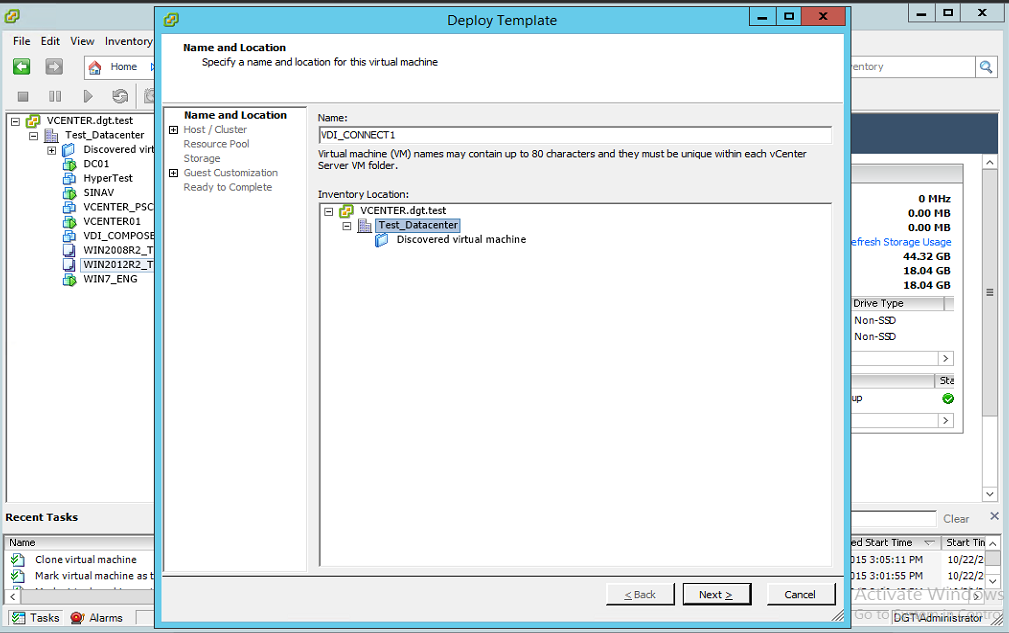The height and width of the screenshot is (633, 1009).
Task: Click the Discovered virtual machine folder icon
Action: (x=382, y=240)
